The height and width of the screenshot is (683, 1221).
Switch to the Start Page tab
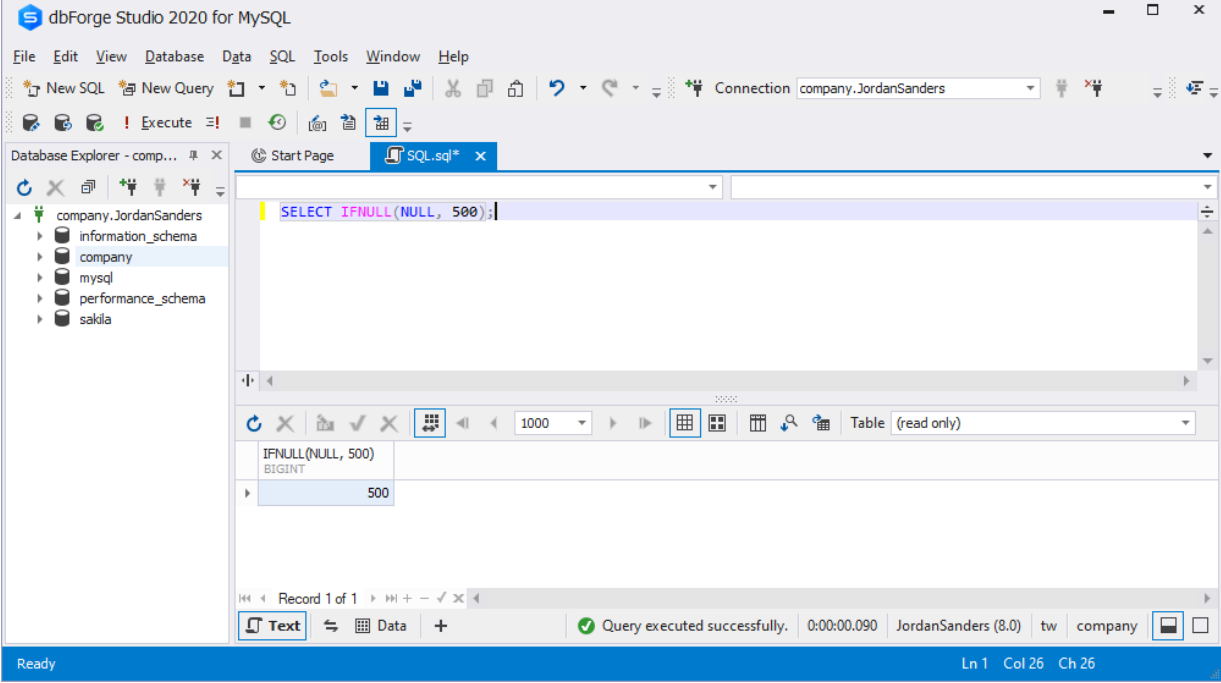click(x=292, y=156)
